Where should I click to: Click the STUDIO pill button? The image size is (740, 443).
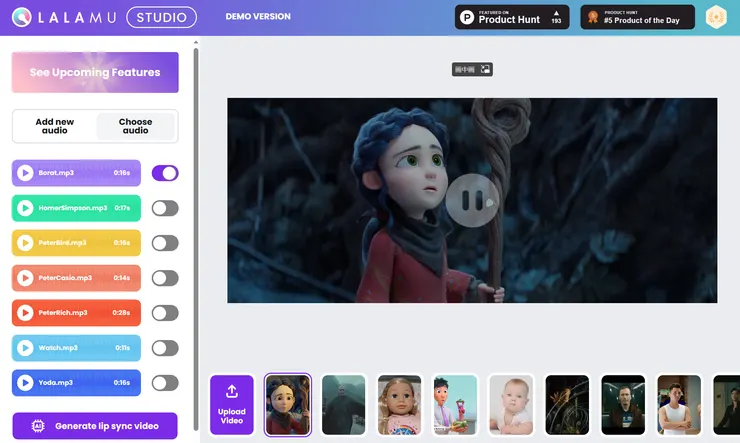[x=161, y=17]
